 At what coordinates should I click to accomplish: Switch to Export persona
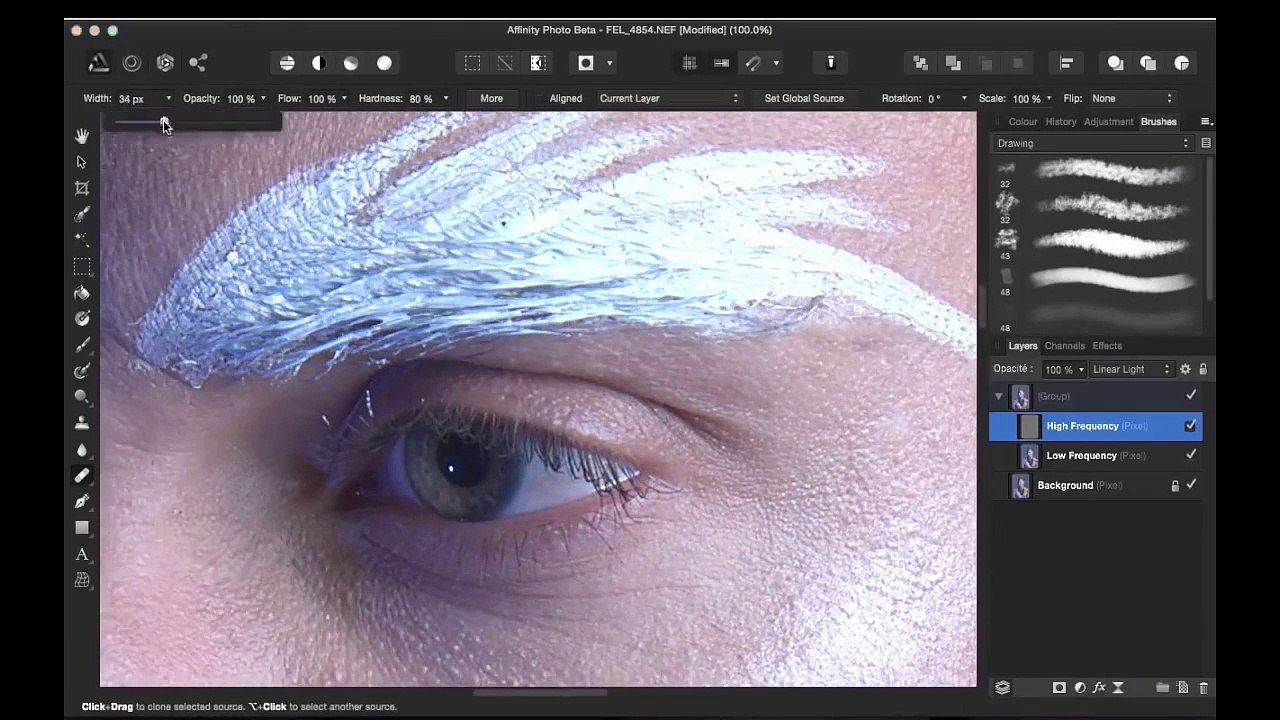click(198, 63)
